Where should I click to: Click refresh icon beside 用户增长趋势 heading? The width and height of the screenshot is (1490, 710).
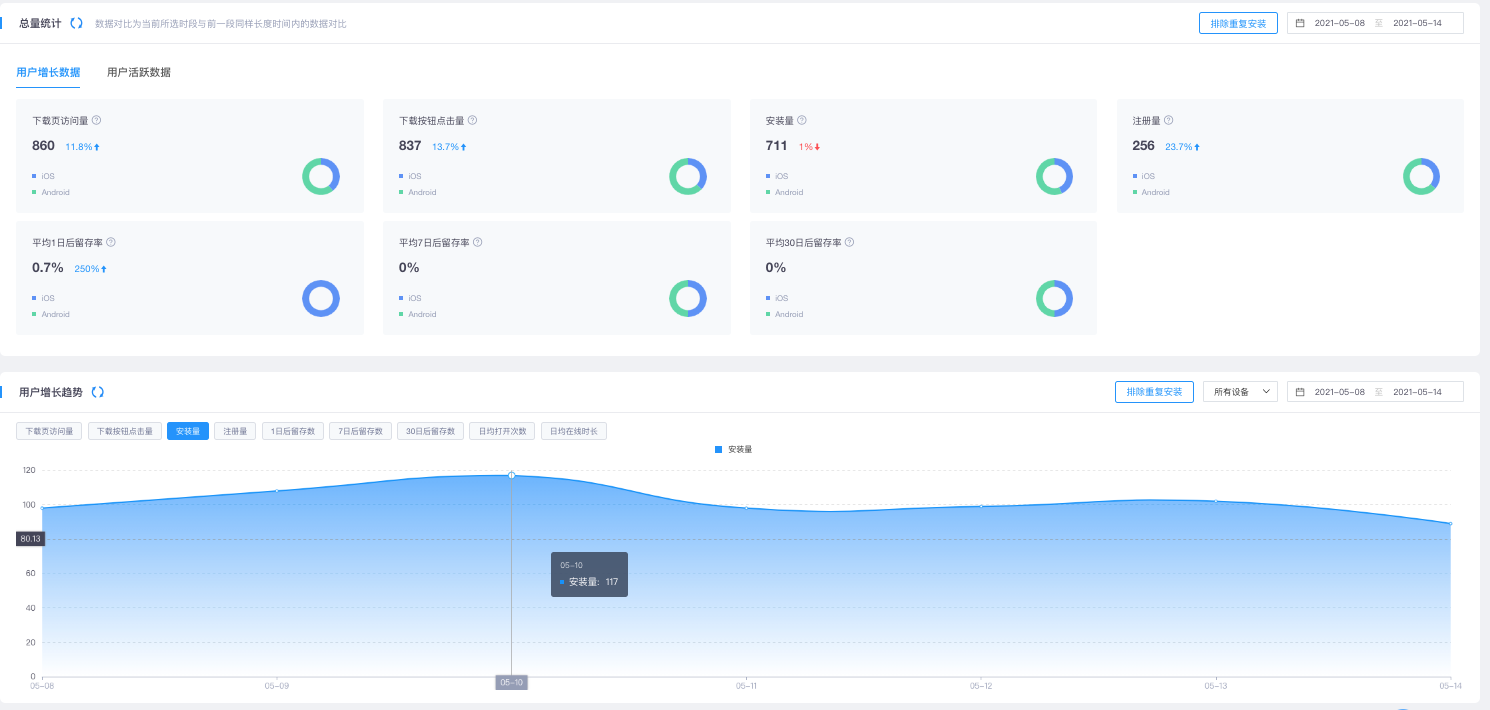click(x=97, y=392)
